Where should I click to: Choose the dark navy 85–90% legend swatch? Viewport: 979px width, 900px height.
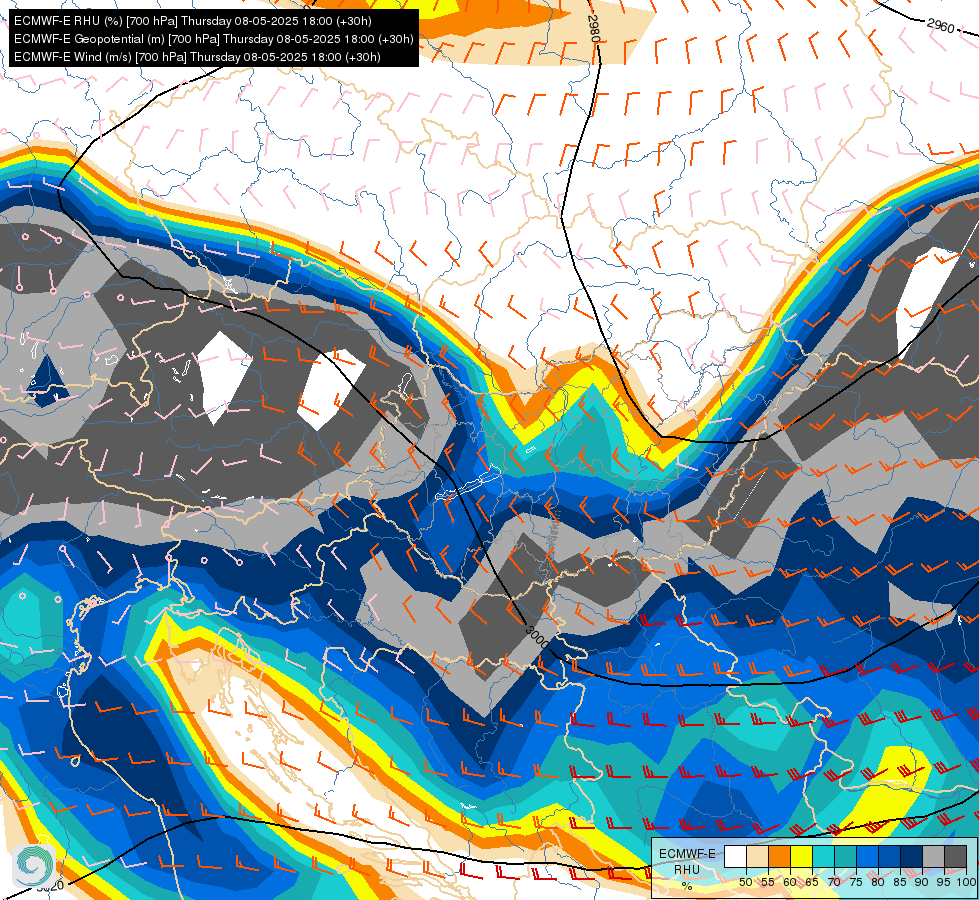click(912, 856)
